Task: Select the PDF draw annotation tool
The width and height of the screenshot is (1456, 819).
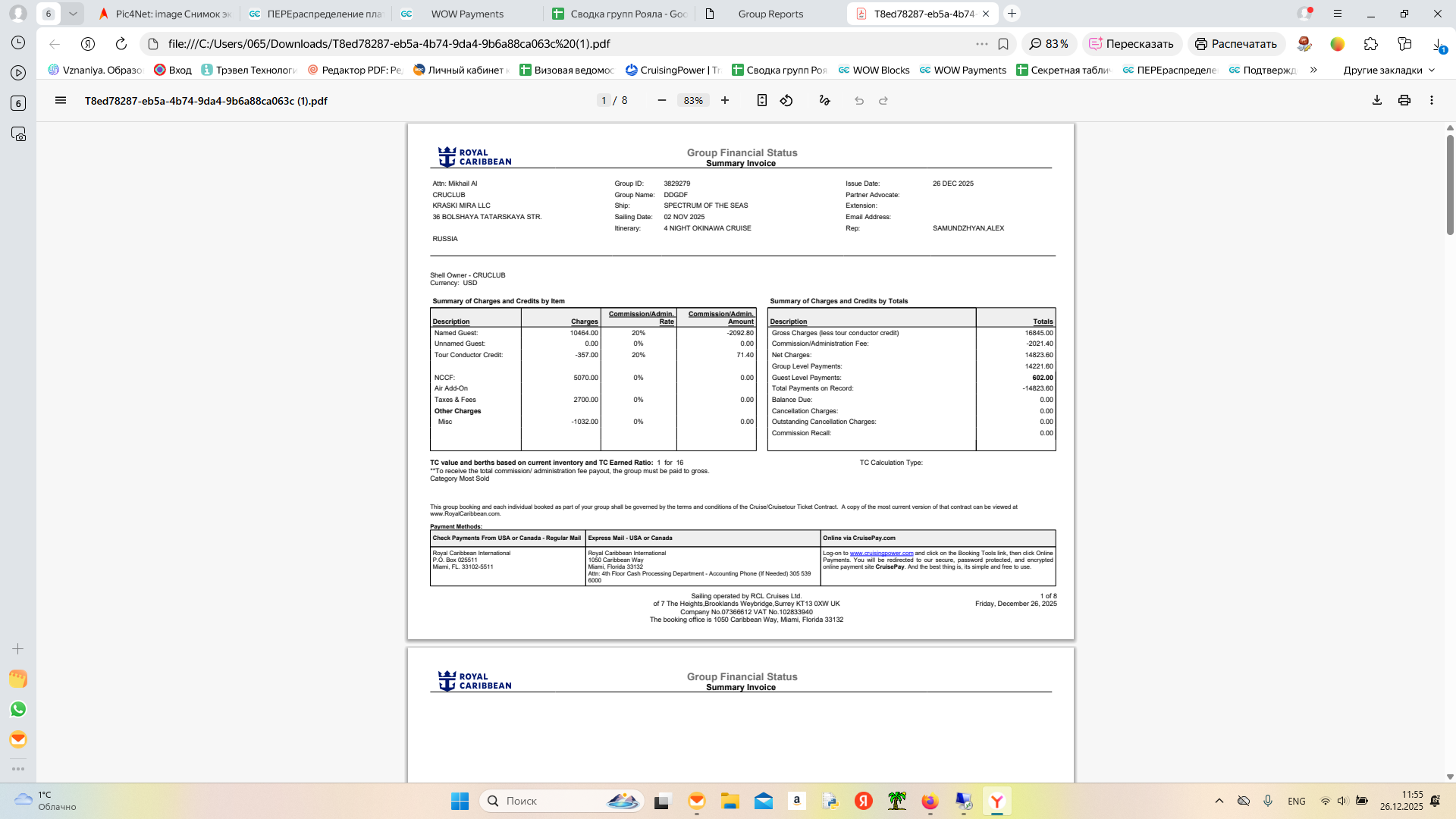Action: click(825, 100)
